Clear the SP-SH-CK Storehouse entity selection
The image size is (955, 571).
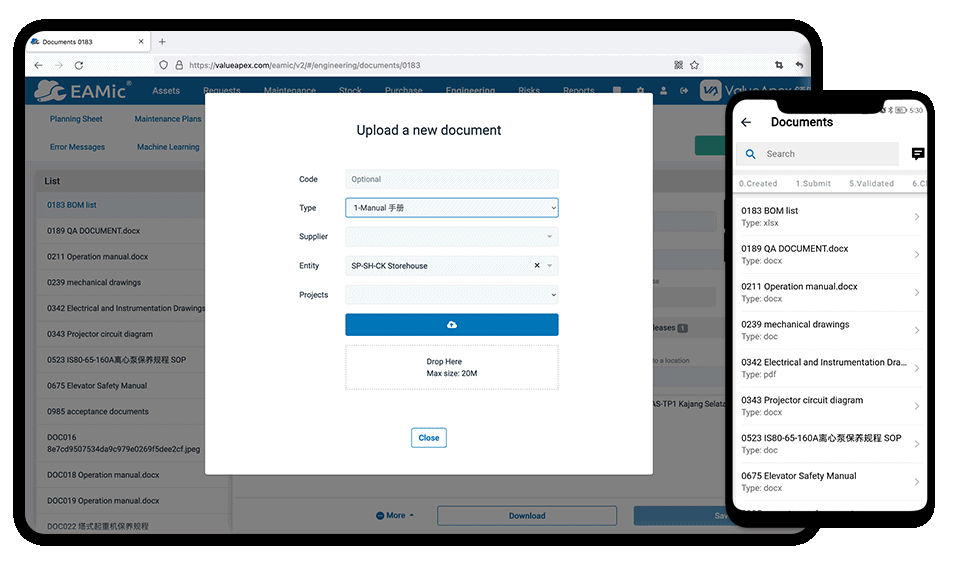coord(537,265)
